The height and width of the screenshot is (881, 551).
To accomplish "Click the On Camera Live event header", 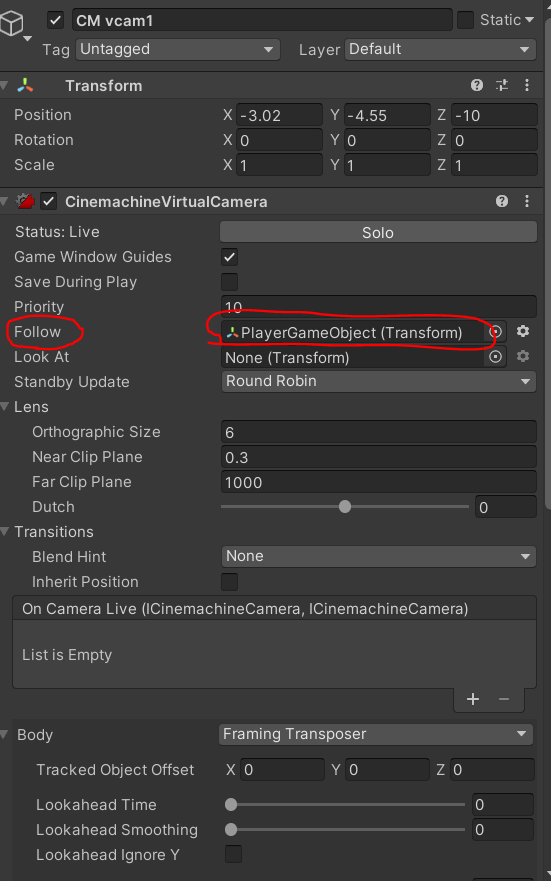I will point(274,609).
